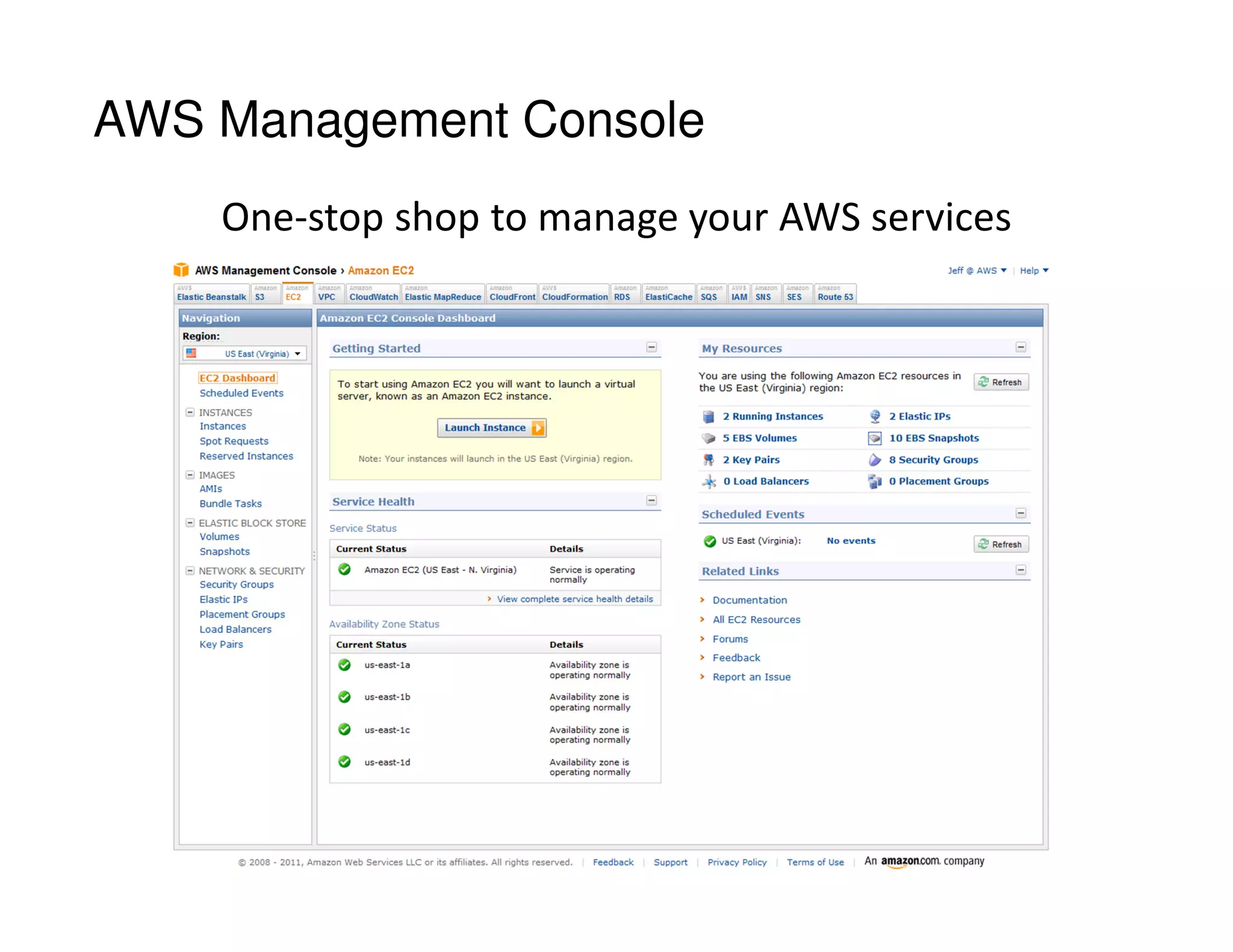Click the green check beside us-east-1c
Viewport: 1233px width, 952px height.
344,729
